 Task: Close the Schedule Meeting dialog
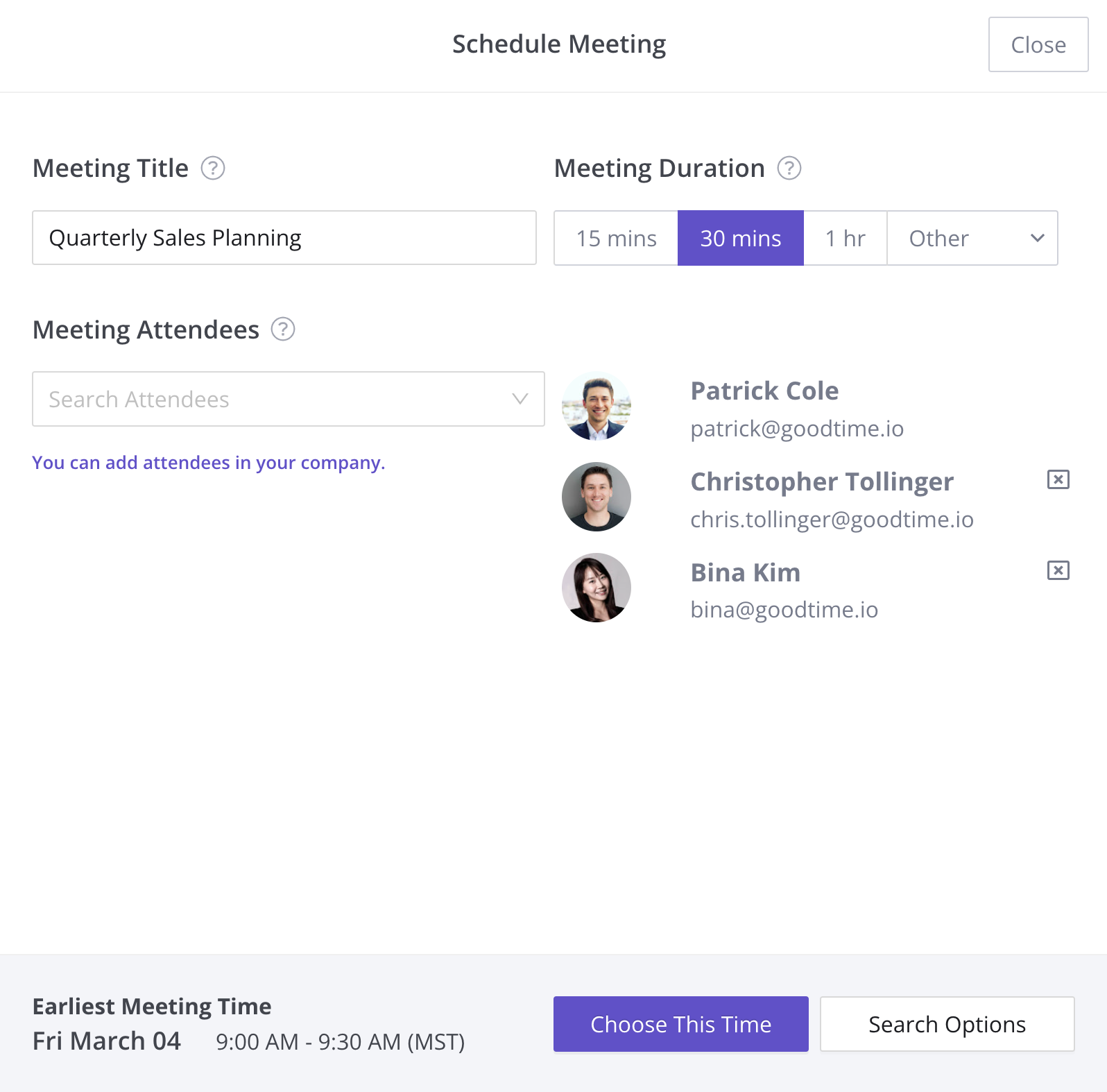coord(1038,44)
